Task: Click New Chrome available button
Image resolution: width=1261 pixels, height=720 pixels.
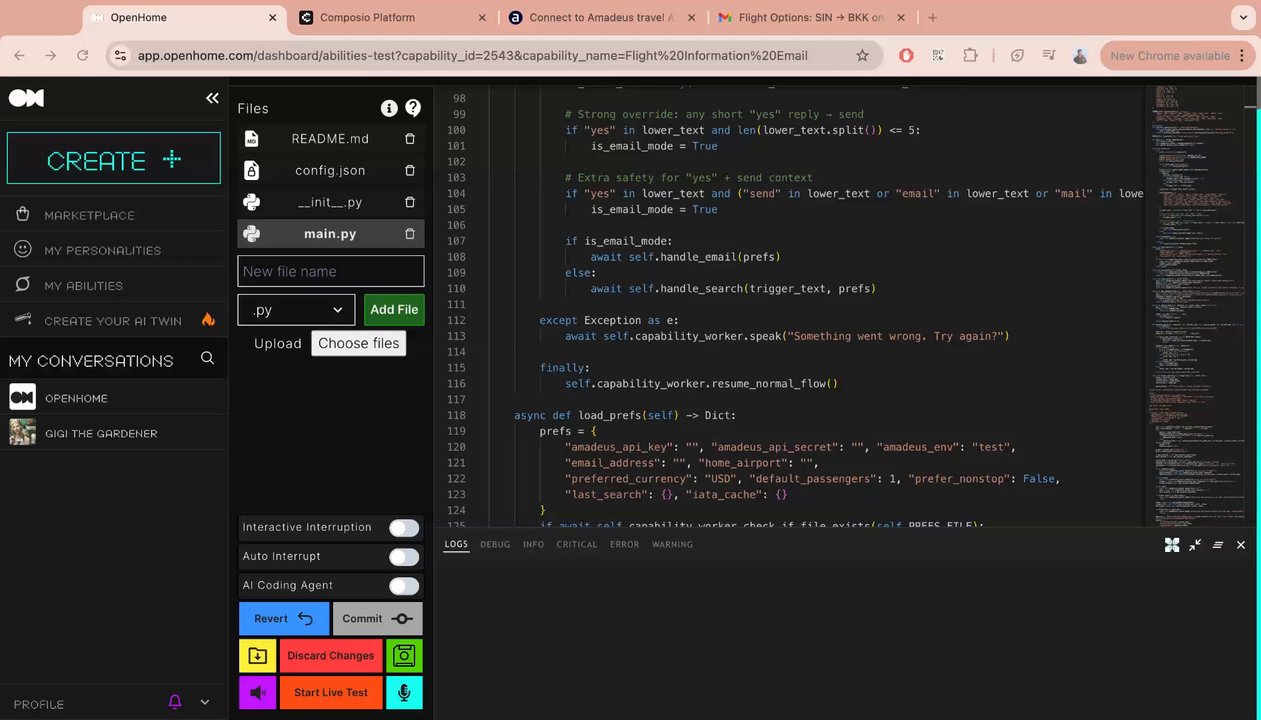Action: coord(1177,56)
